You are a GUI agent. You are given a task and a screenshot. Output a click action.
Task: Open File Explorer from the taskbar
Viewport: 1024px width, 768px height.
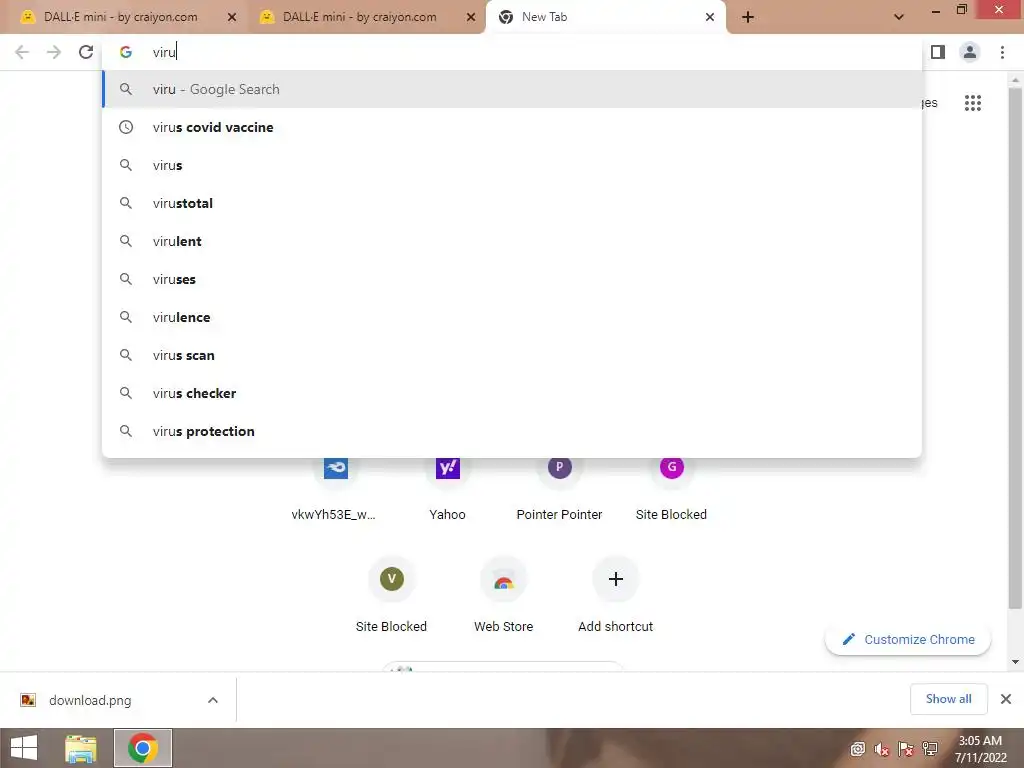81,748
